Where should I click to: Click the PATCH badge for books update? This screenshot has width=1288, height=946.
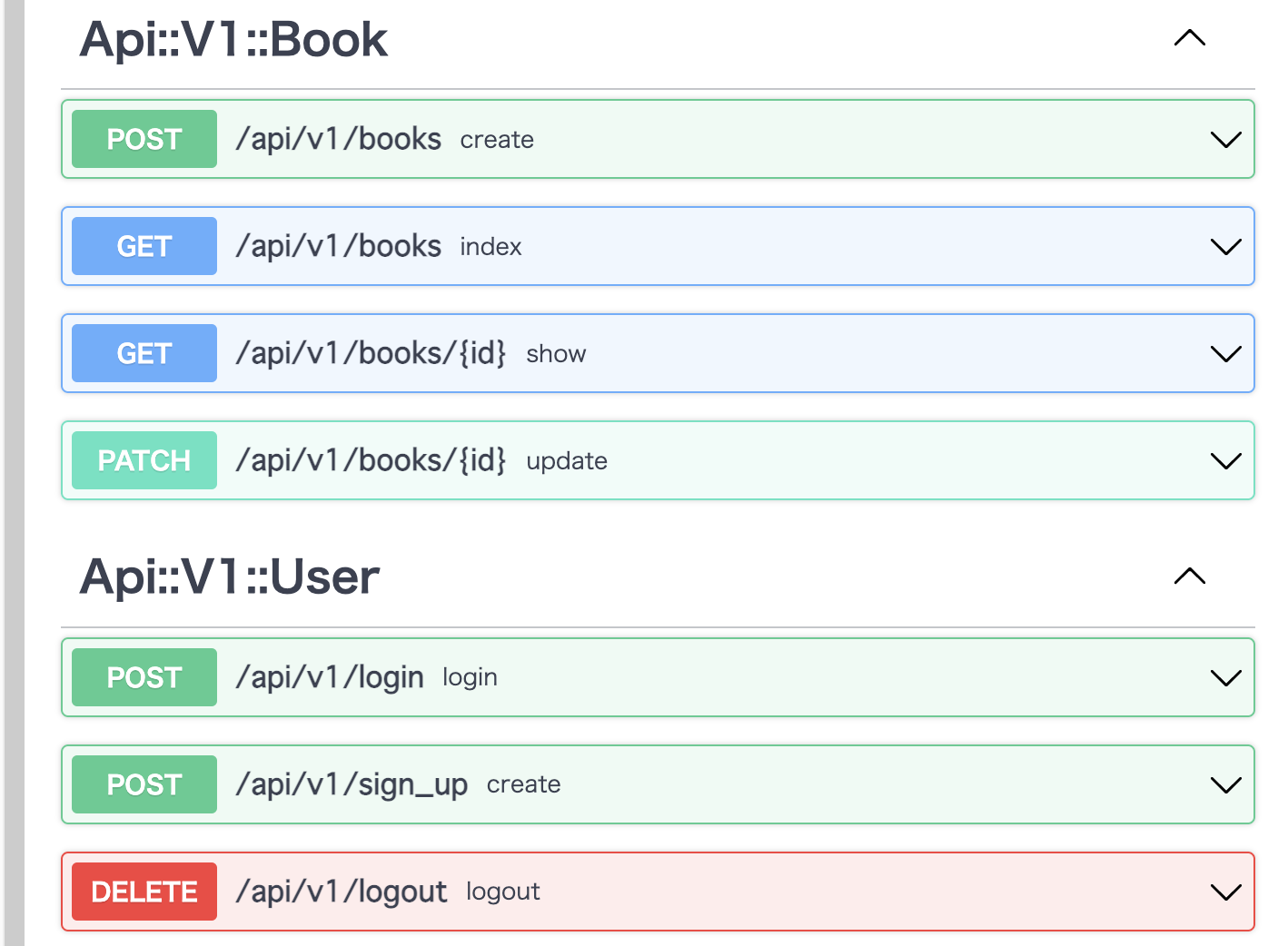[144, 460]
